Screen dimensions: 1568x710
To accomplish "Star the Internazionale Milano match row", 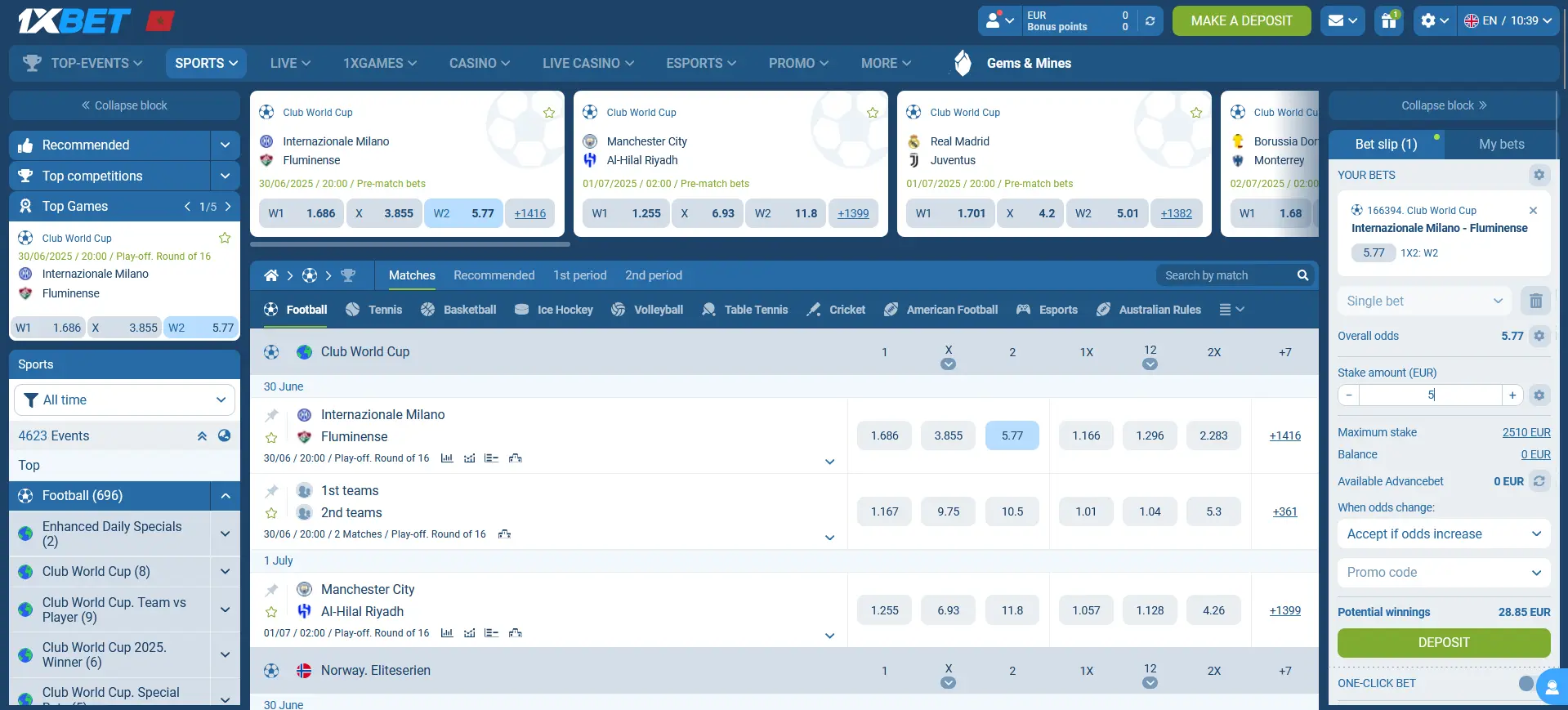I will (x=272, y=437).
